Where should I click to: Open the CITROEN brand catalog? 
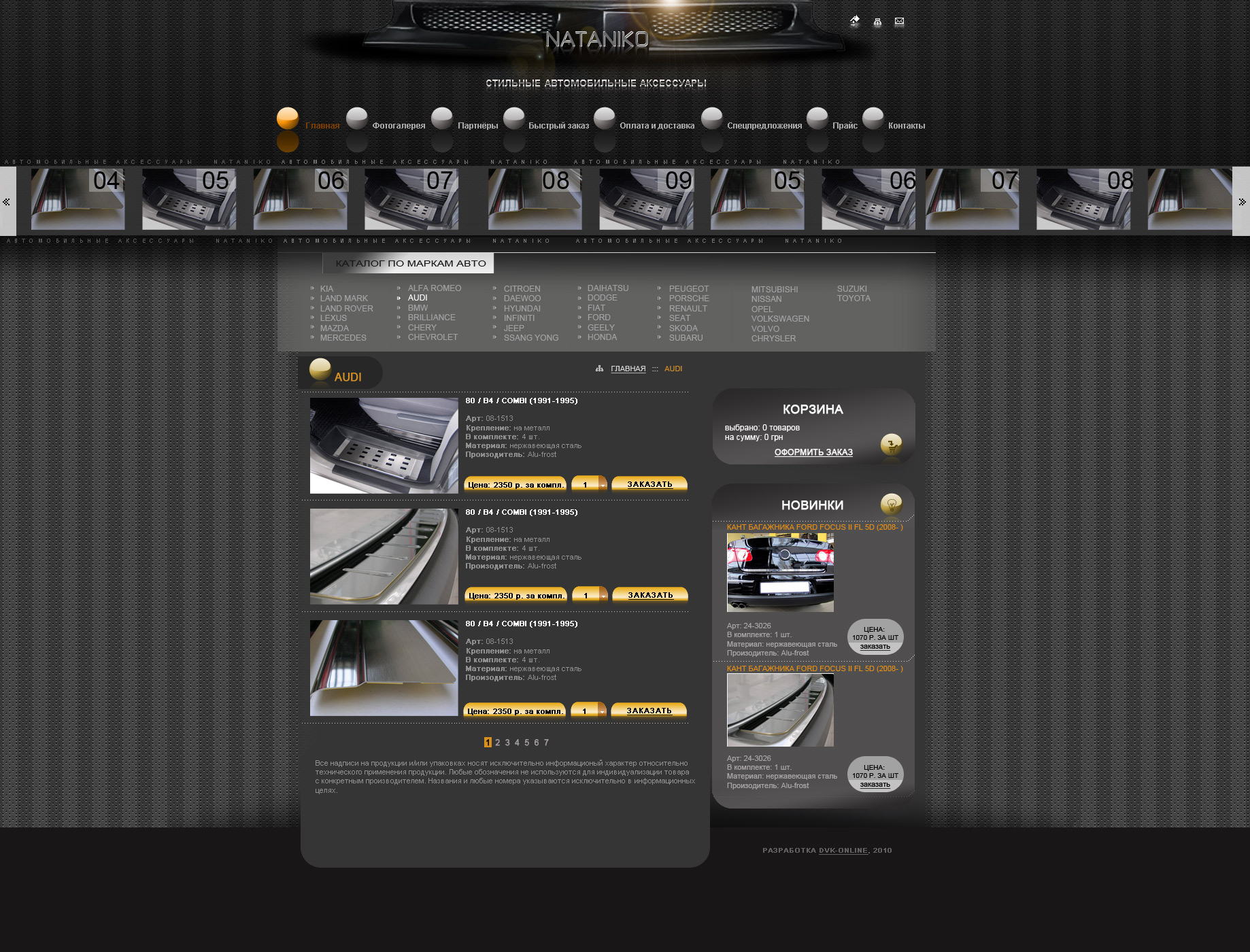point(522,289)
